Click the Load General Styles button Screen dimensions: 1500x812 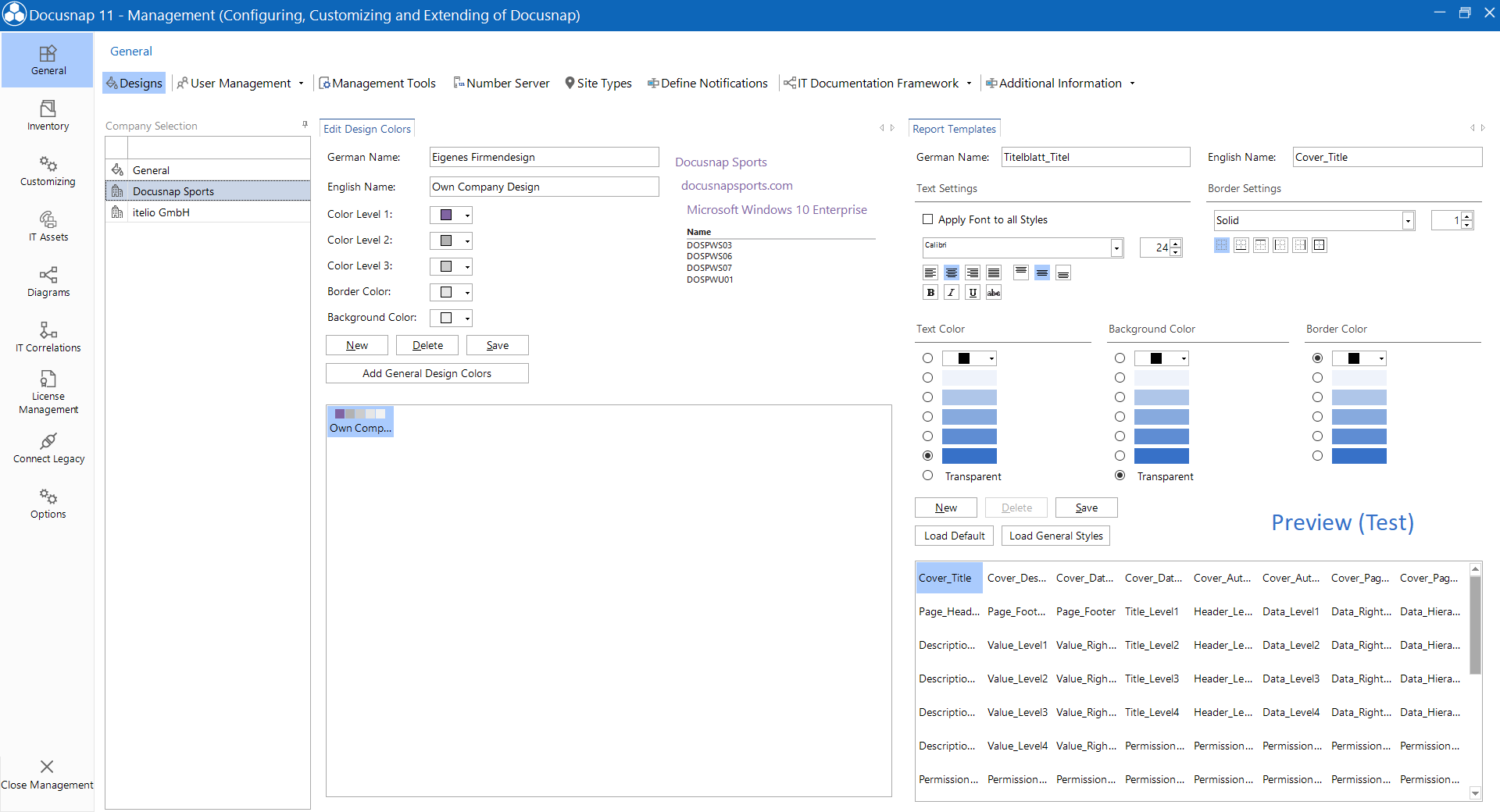pos(1055,536)
